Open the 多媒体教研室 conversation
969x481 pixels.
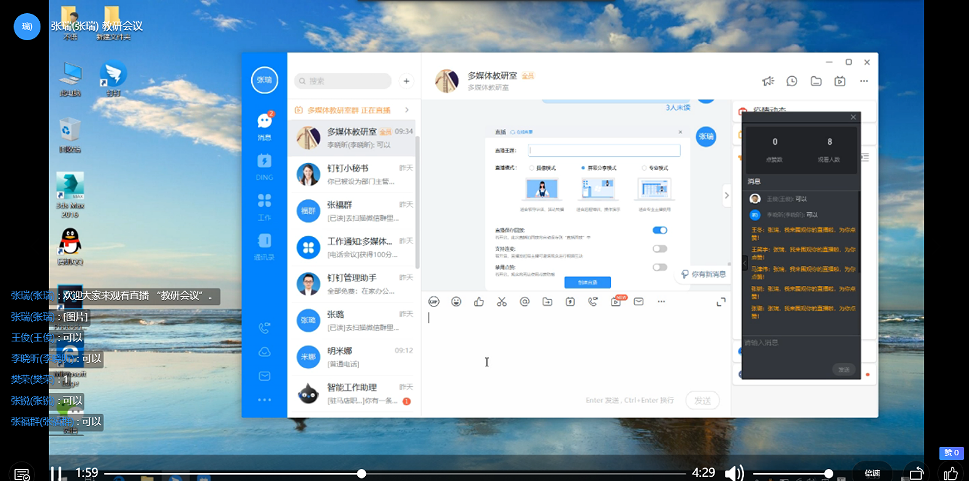(352, 138)
